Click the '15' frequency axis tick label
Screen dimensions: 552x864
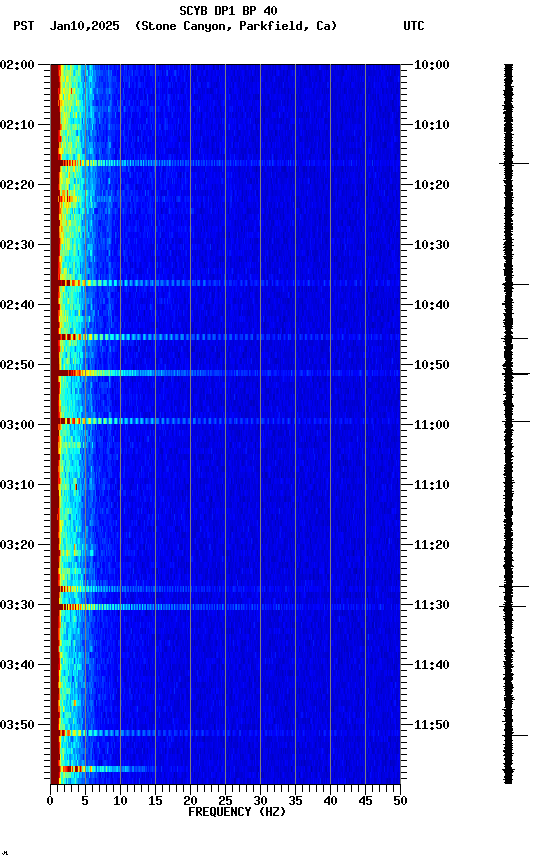click(155, 801)
